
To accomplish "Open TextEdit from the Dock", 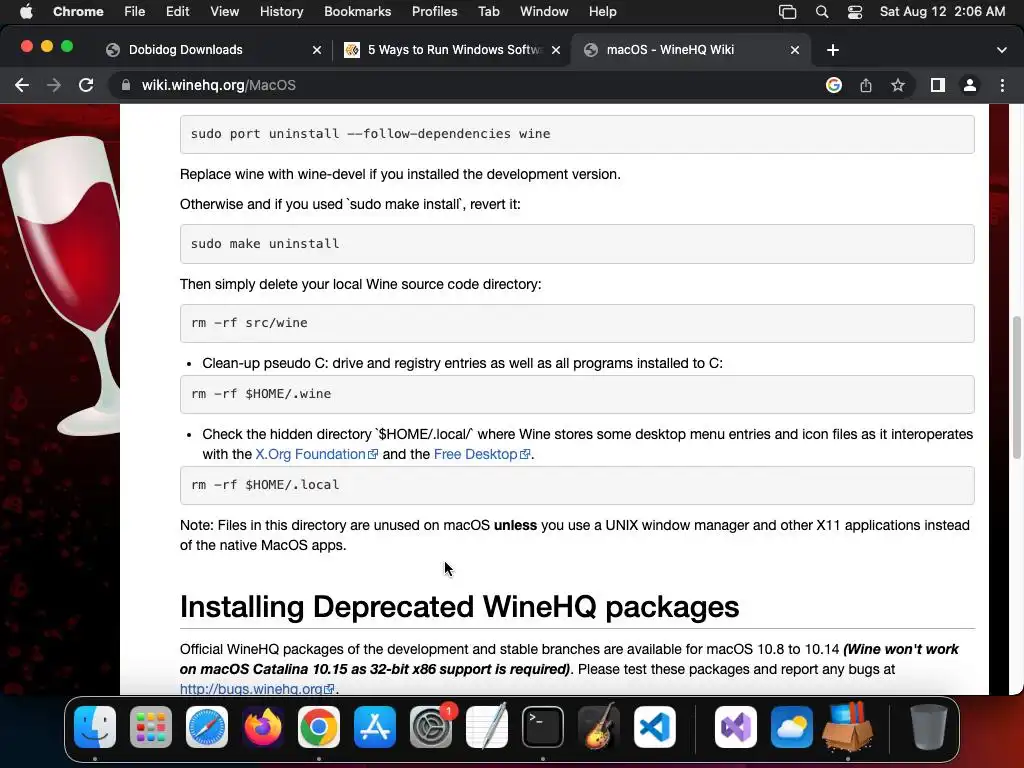I will point(487,727).
